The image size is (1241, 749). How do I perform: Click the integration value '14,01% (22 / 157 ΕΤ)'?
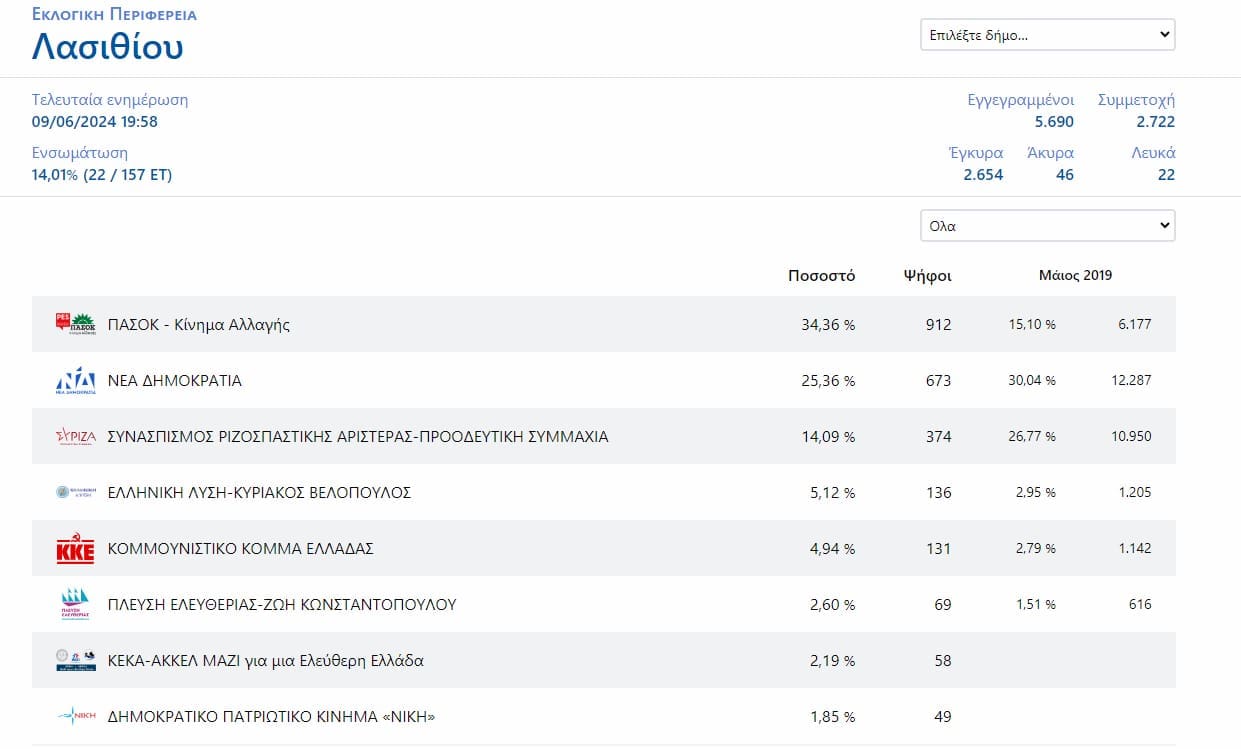(102, 175)
